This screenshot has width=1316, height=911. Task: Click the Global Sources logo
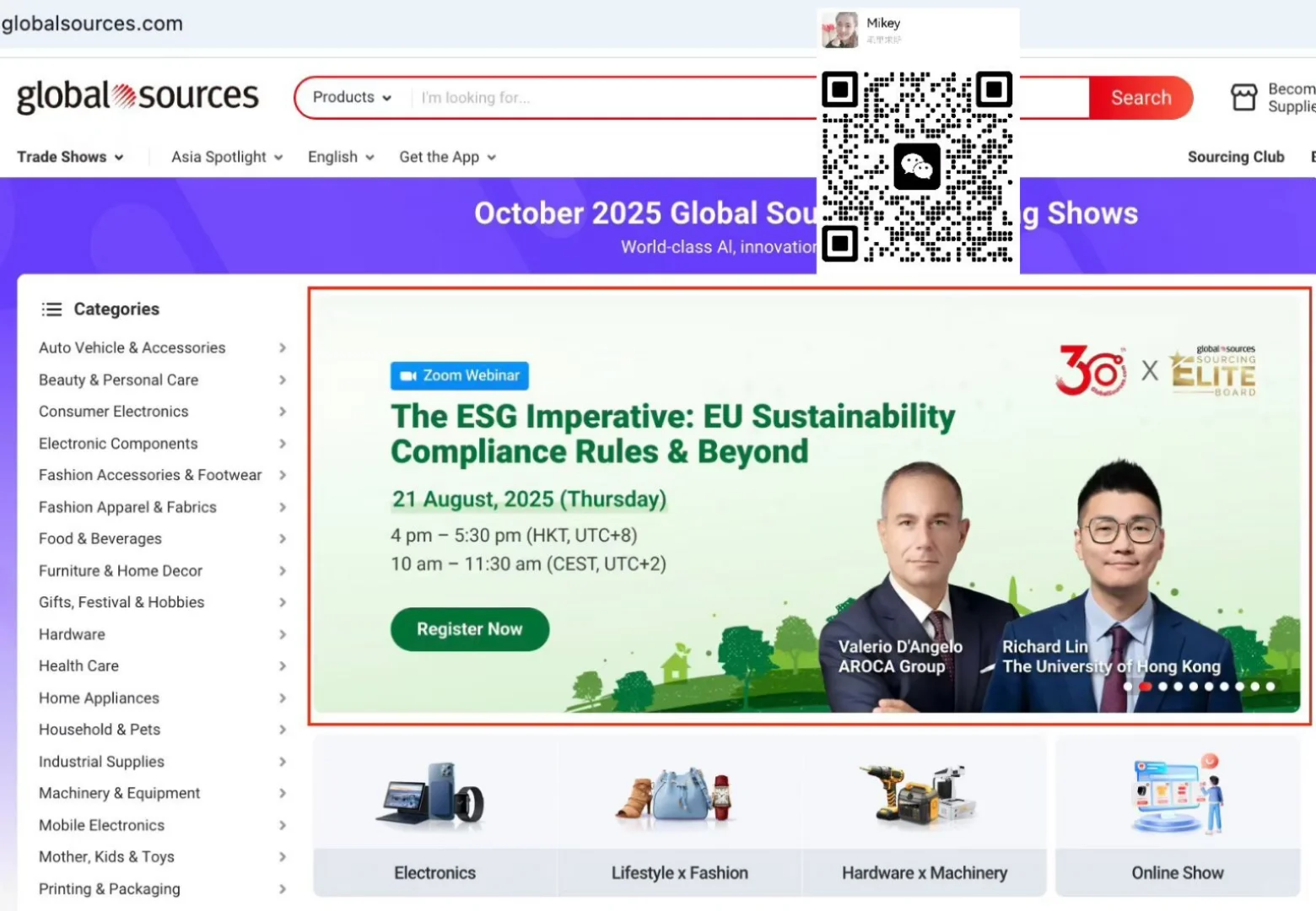click(138, 97)
